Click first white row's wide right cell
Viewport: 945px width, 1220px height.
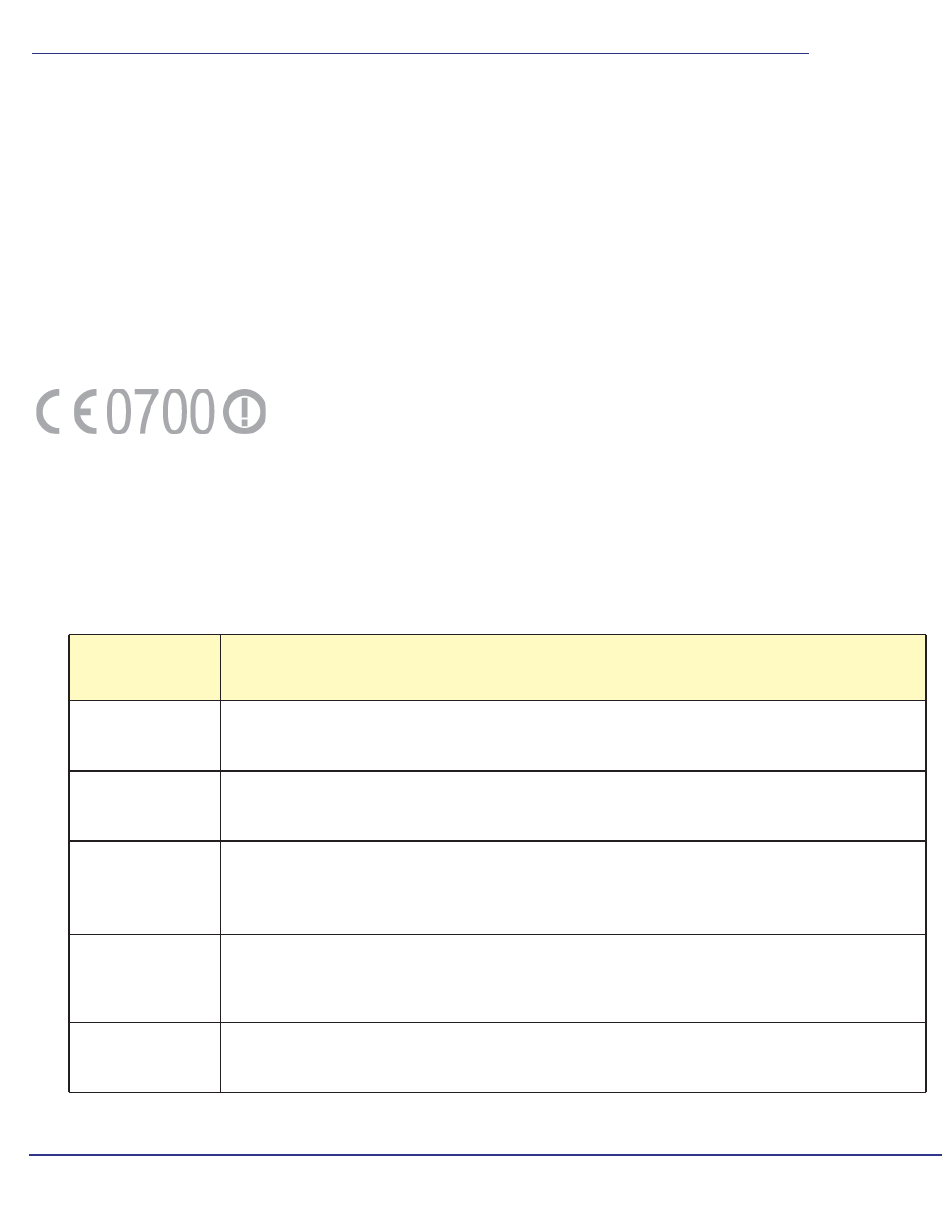(573, 735)
